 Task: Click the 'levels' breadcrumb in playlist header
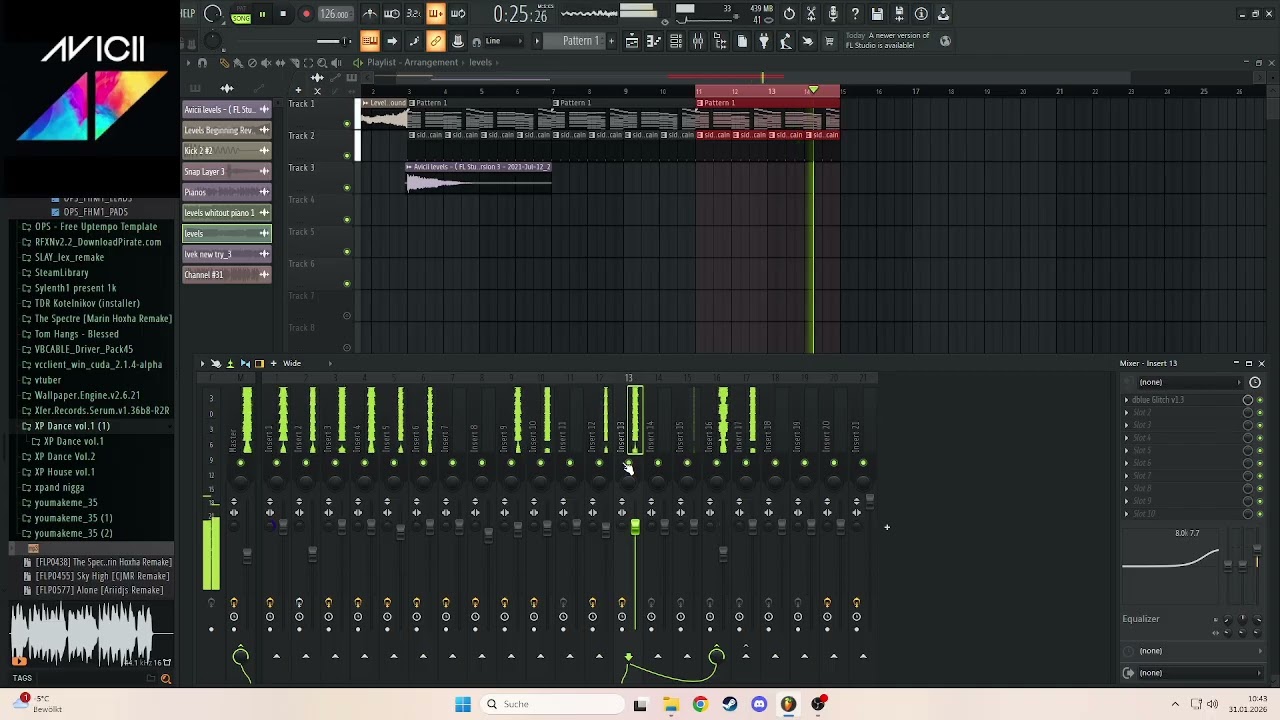tap(481, 62)
